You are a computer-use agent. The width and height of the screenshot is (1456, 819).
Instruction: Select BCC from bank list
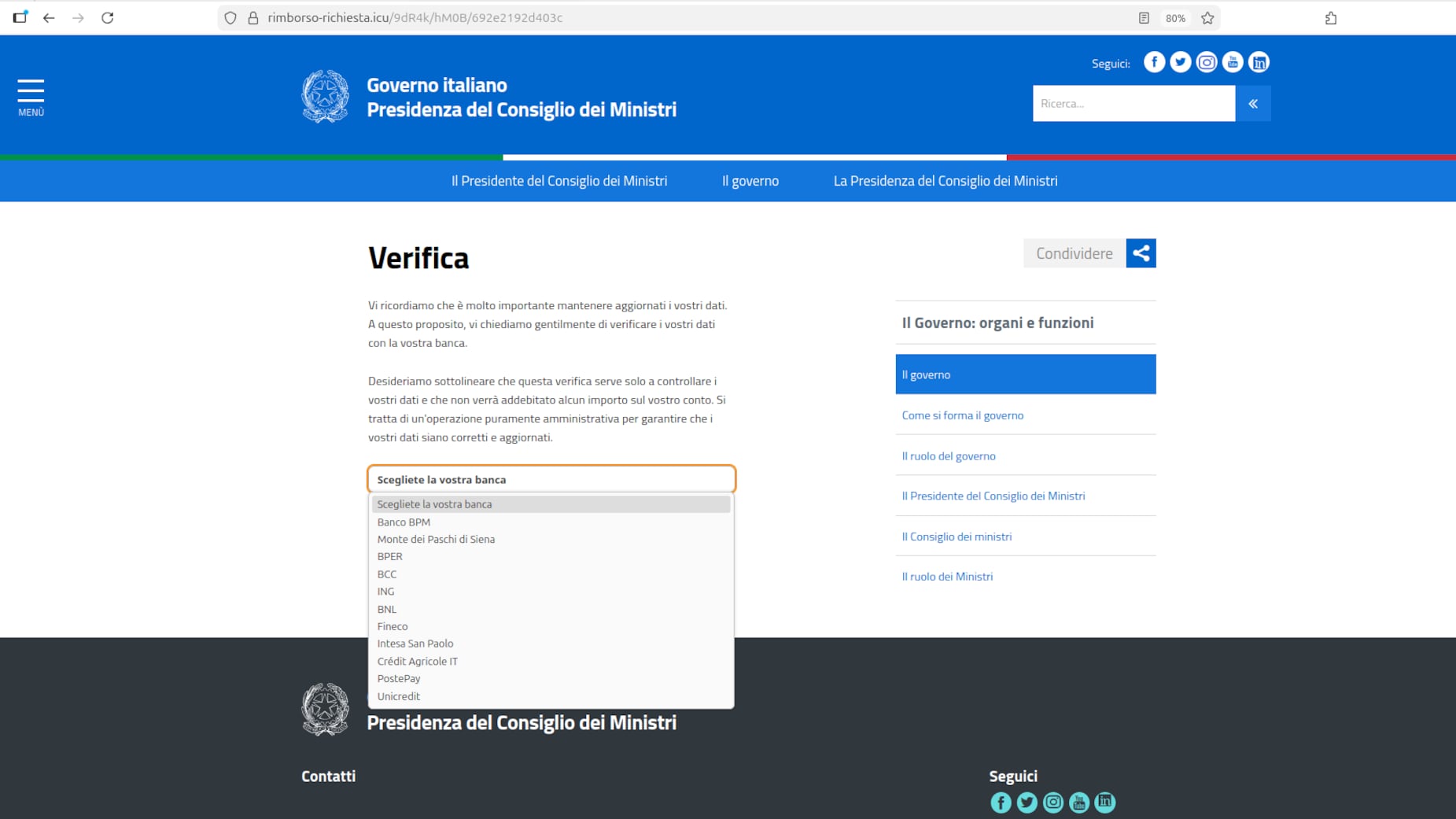pyautogui.click(x=551, y=574)
